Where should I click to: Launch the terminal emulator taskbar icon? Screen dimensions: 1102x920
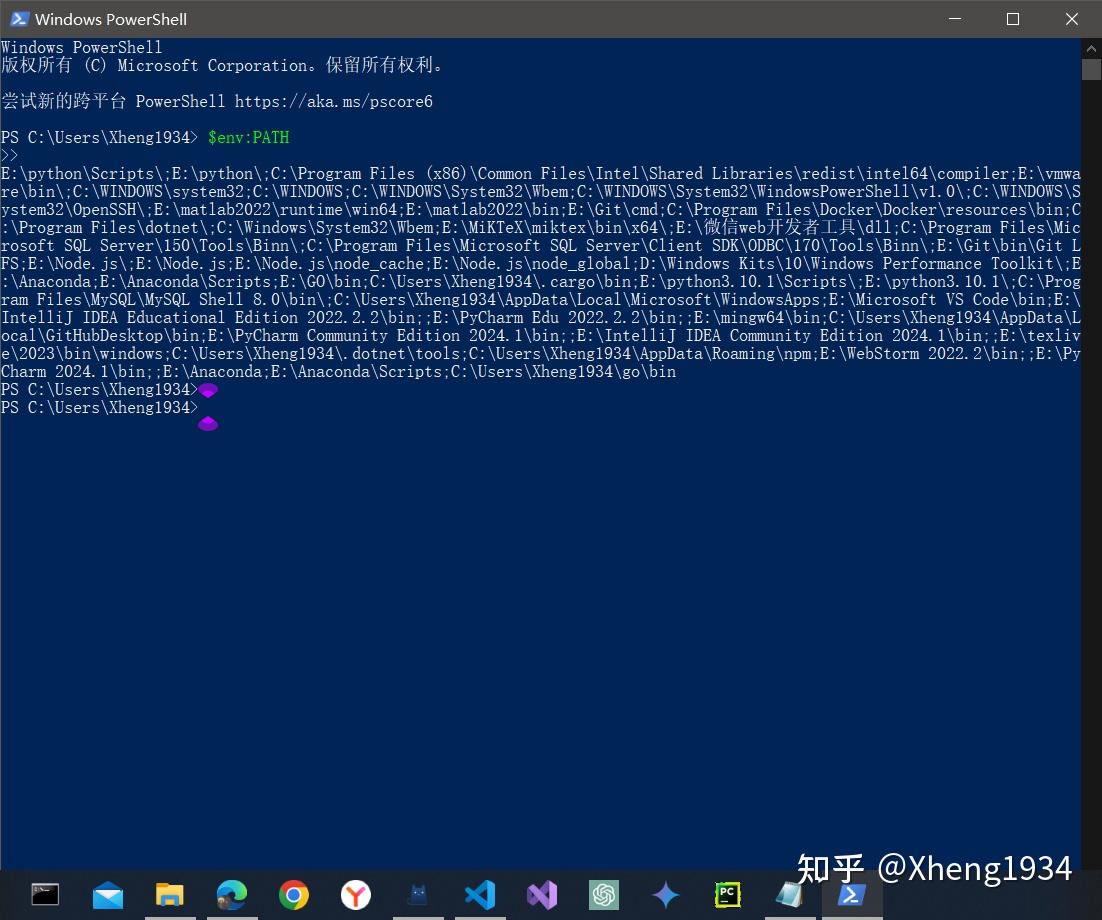[x=45, y=895]
